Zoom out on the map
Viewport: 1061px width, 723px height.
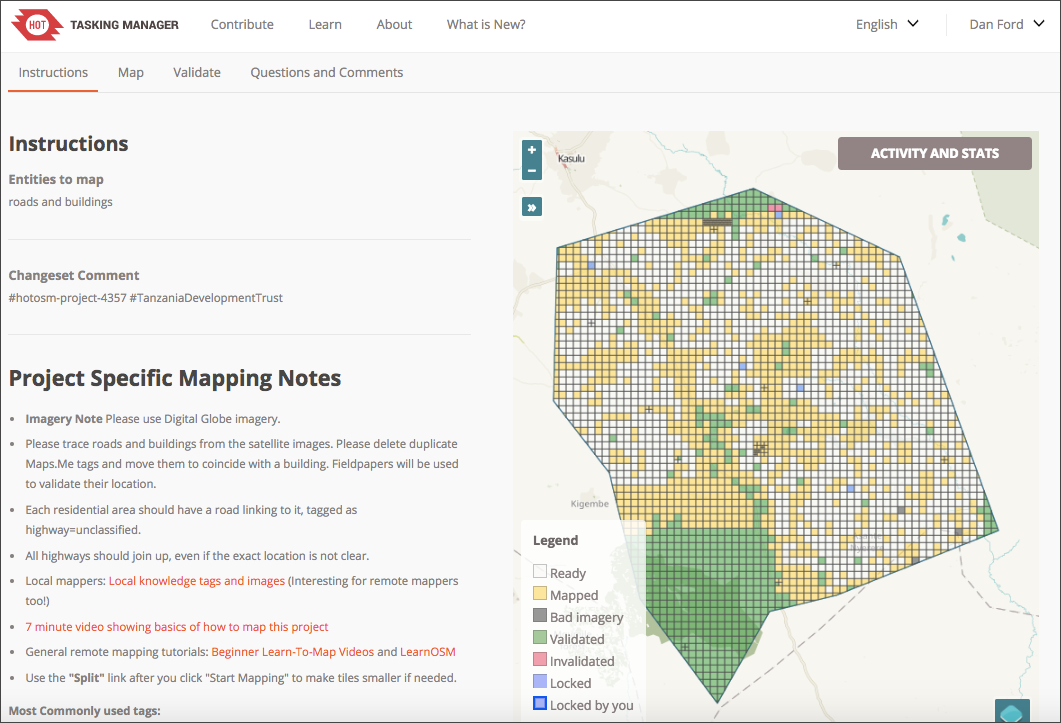click(531, 171)
